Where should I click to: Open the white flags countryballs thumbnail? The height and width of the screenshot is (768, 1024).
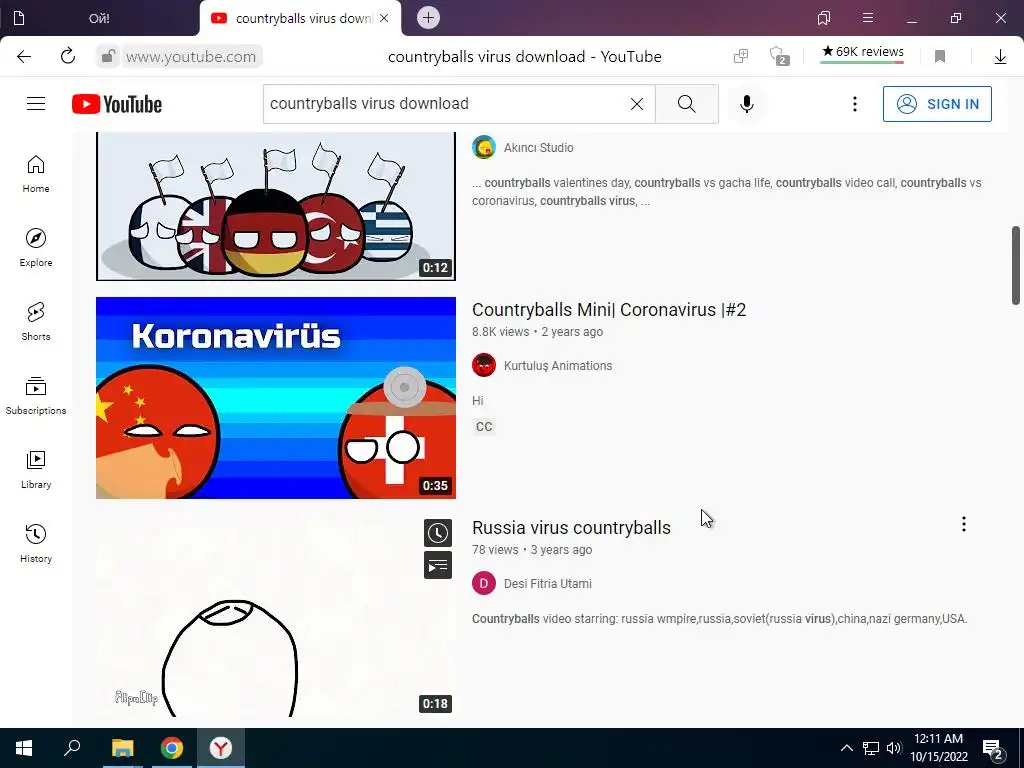(x=276, y=206)
